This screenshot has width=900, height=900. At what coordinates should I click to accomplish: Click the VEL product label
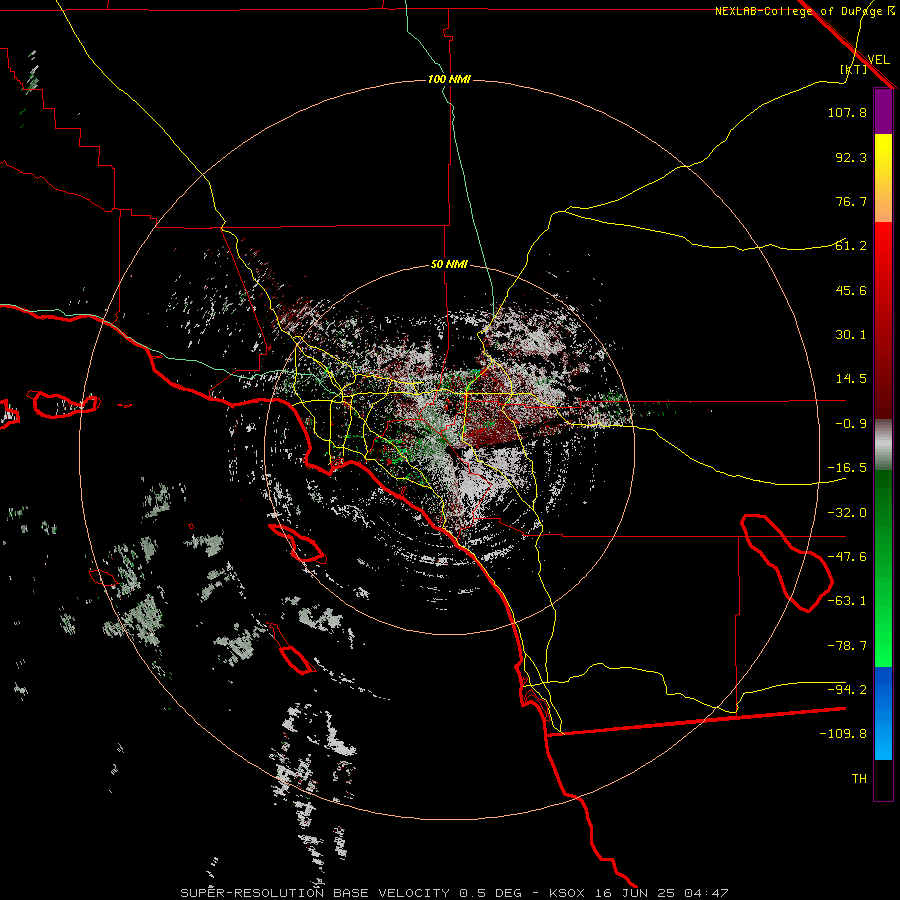pyautogui.click(x=879, y=59)
